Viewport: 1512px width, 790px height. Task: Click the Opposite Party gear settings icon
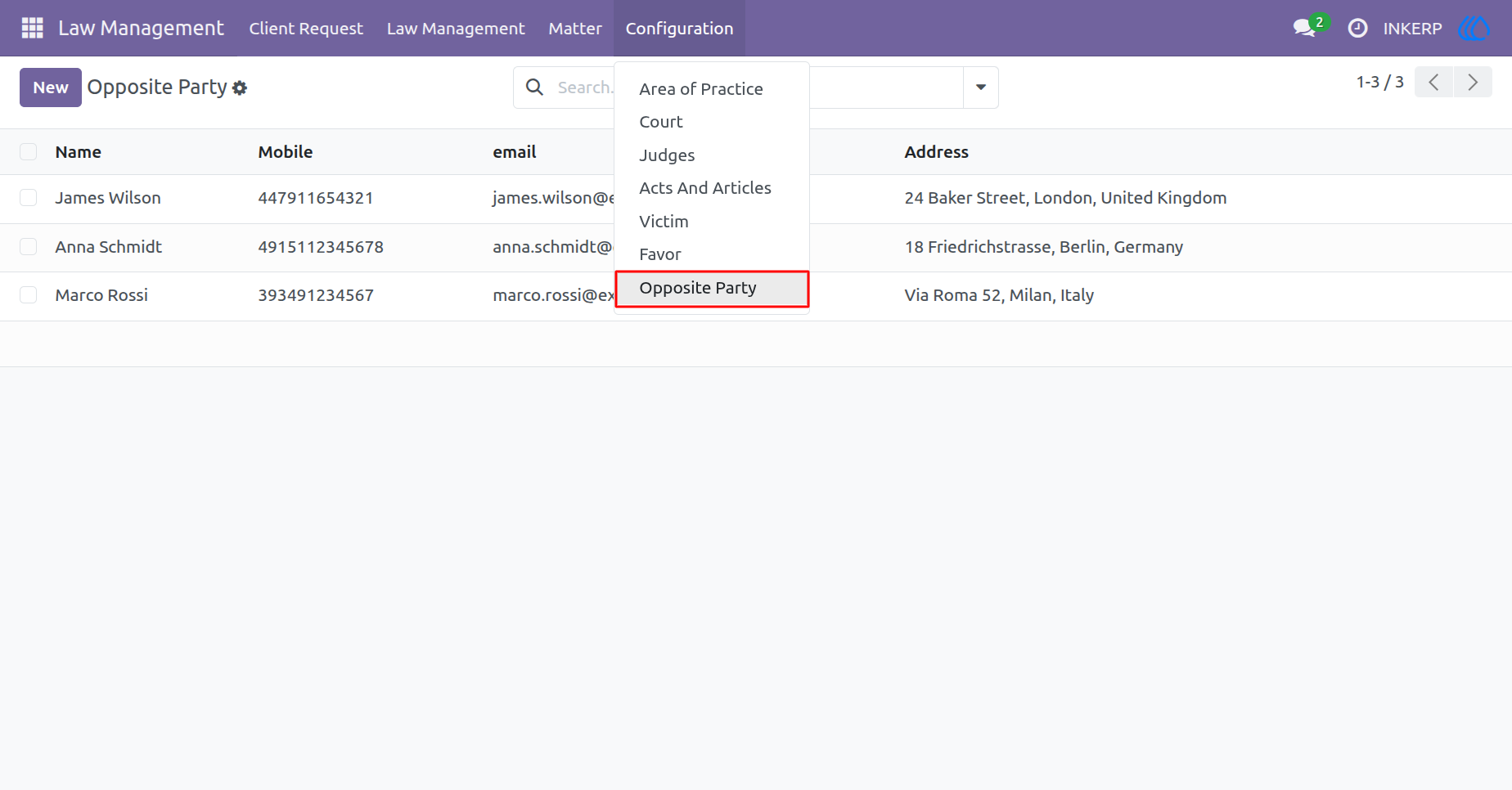pos(240,88)
